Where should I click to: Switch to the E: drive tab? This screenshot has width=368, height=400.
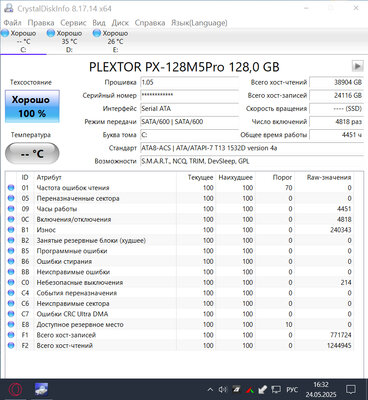115,41
